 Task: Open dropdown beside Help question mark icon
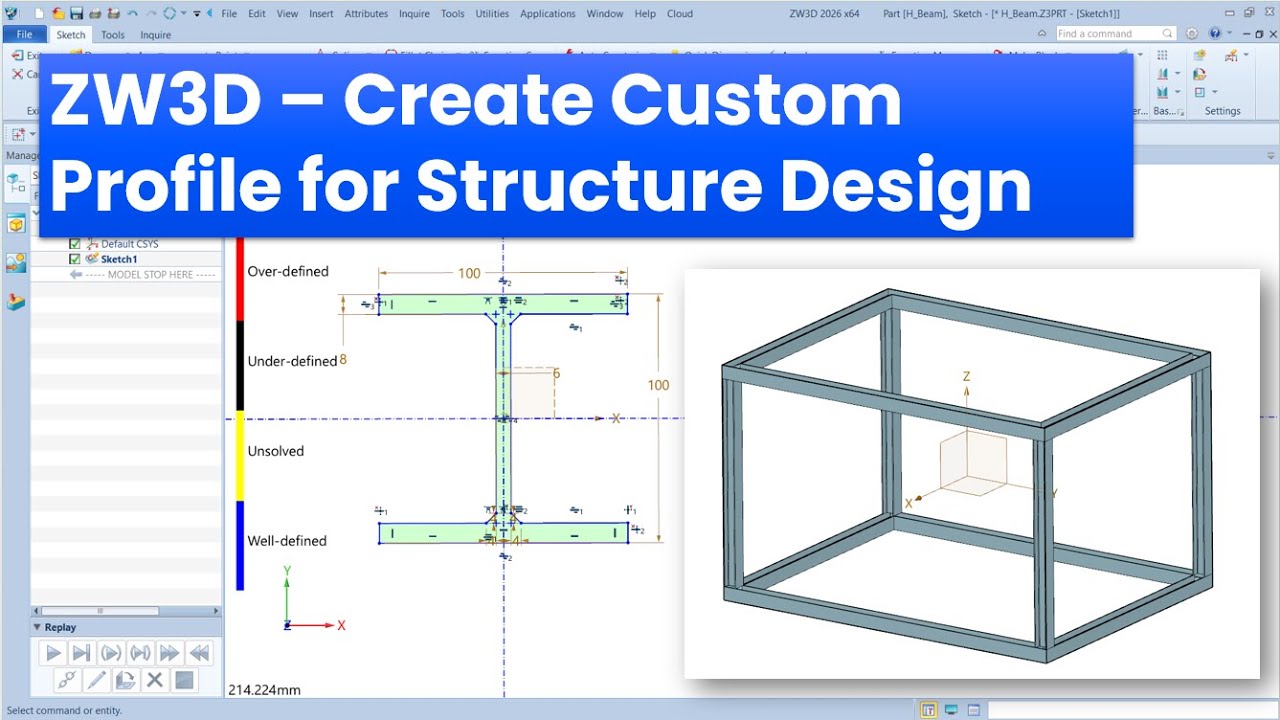coord(1228,33)
